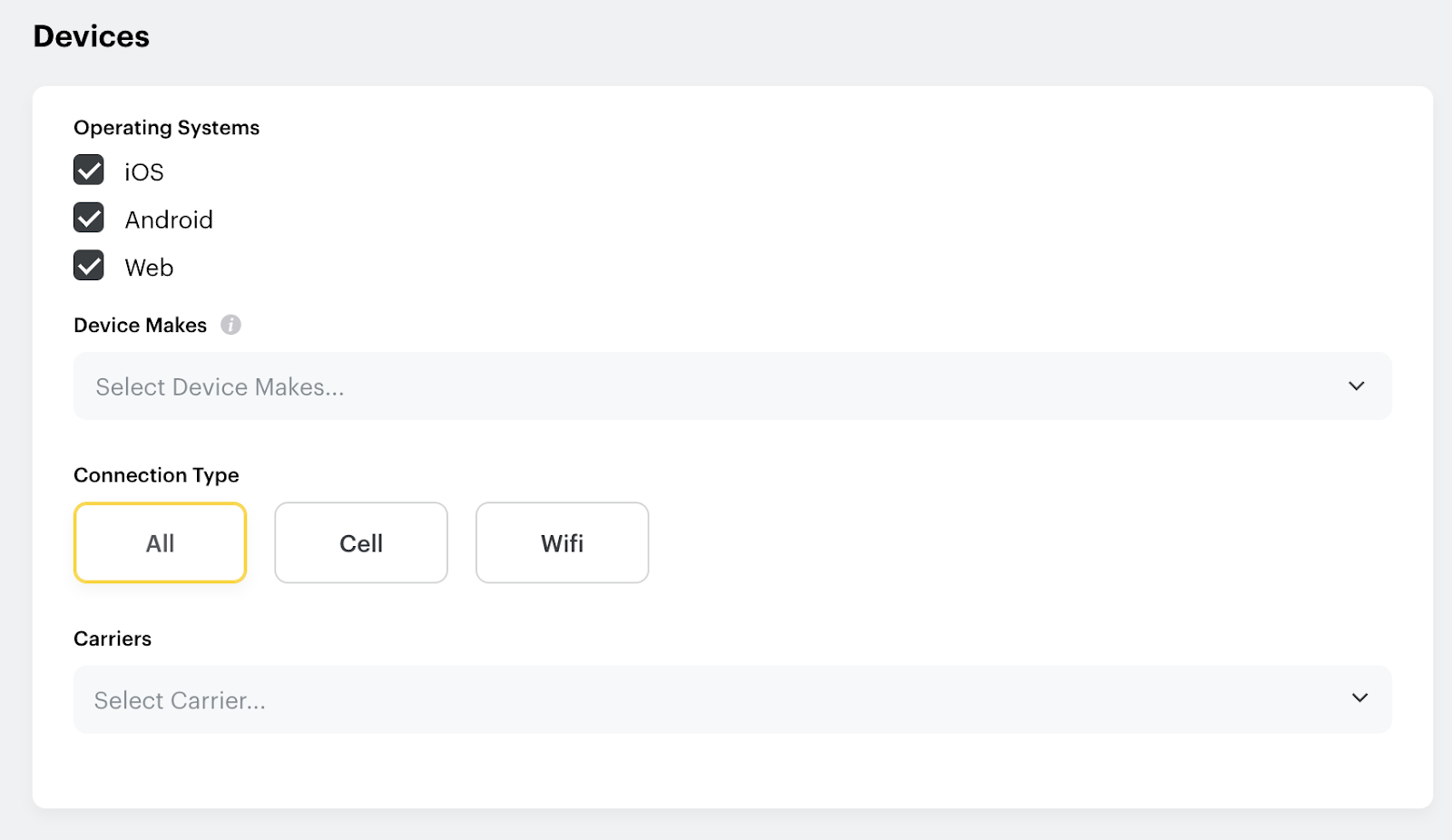Screen dimensions: 1452x840
Task: Toggle the Android checkbox off
Action: click(89, 219)
